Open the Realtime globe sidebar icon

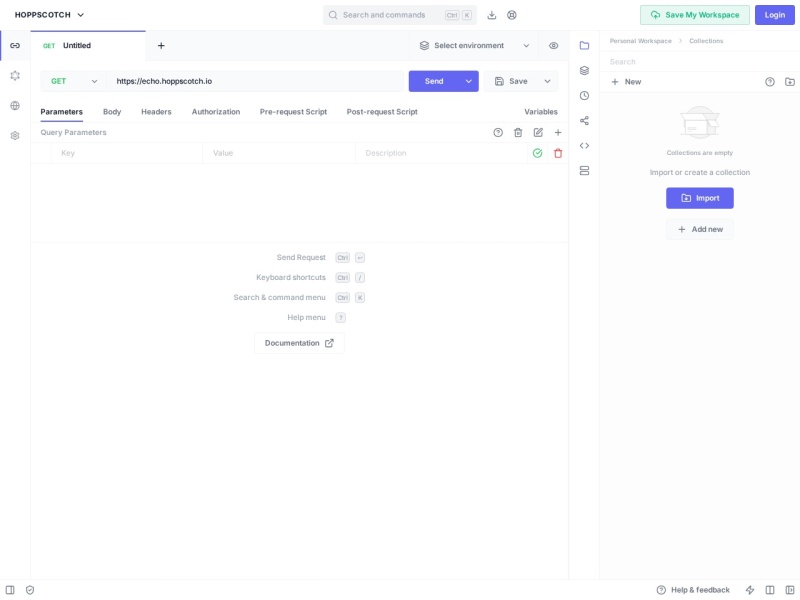point(15,106)
